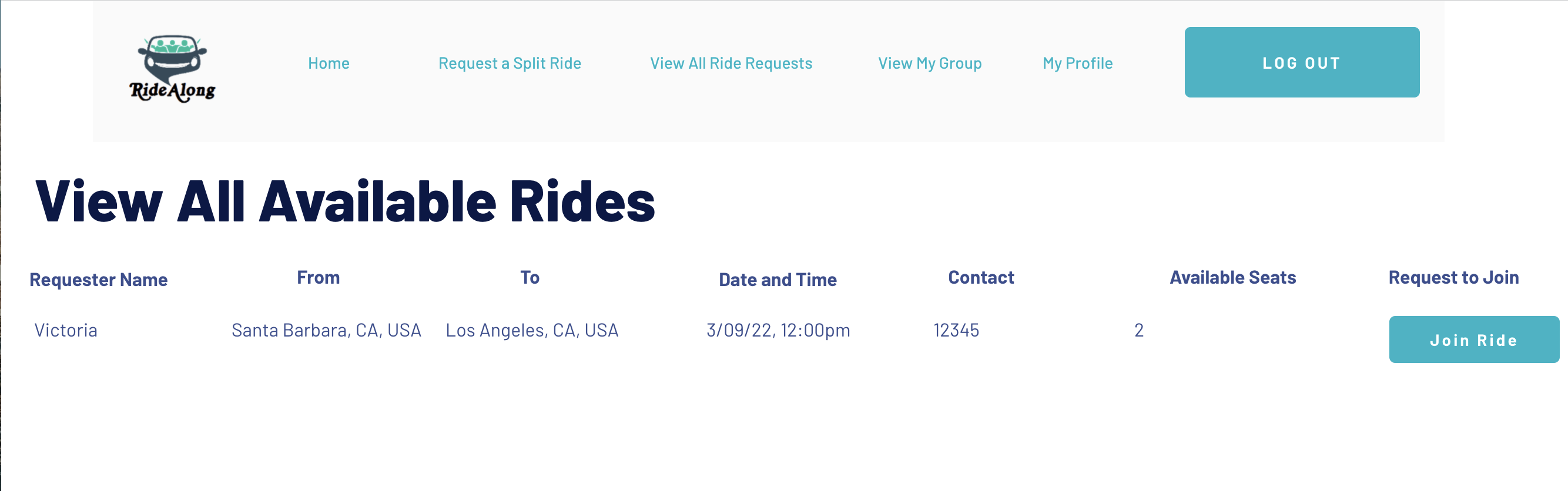Open the Home page link
The image size is (1568, 491).
pos(328,63)
